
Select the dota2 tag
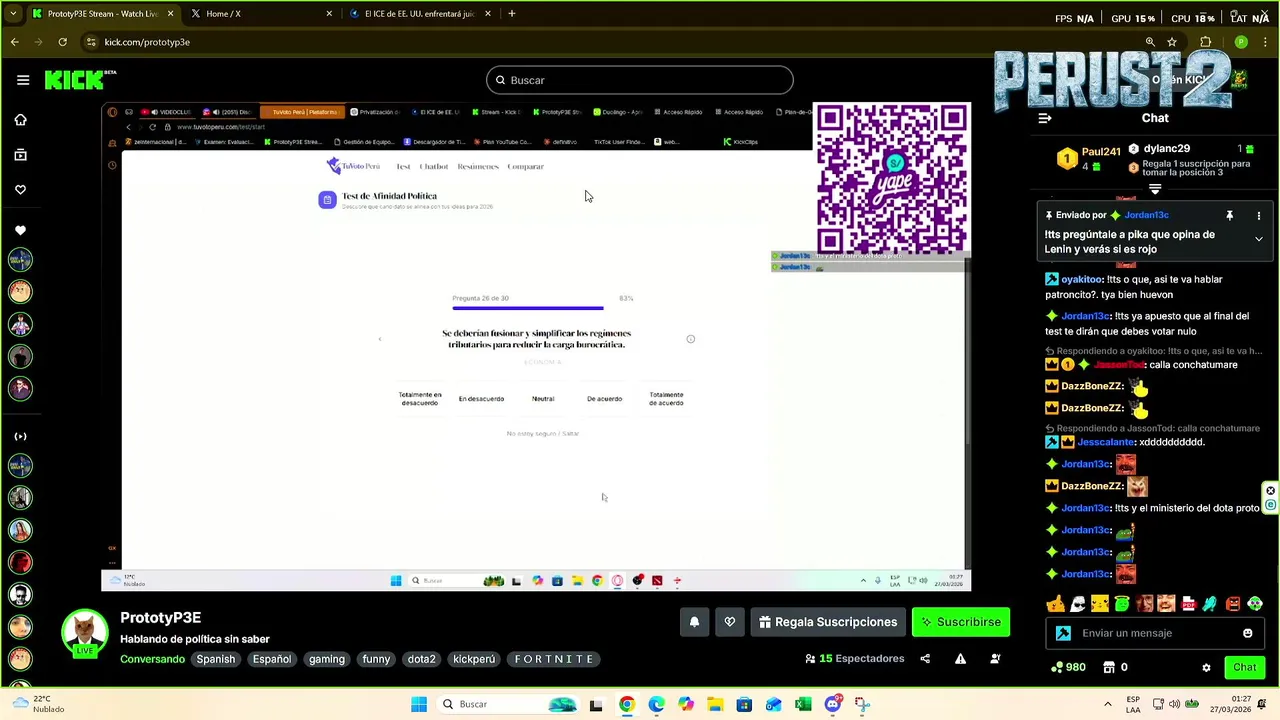pos(421,659)
